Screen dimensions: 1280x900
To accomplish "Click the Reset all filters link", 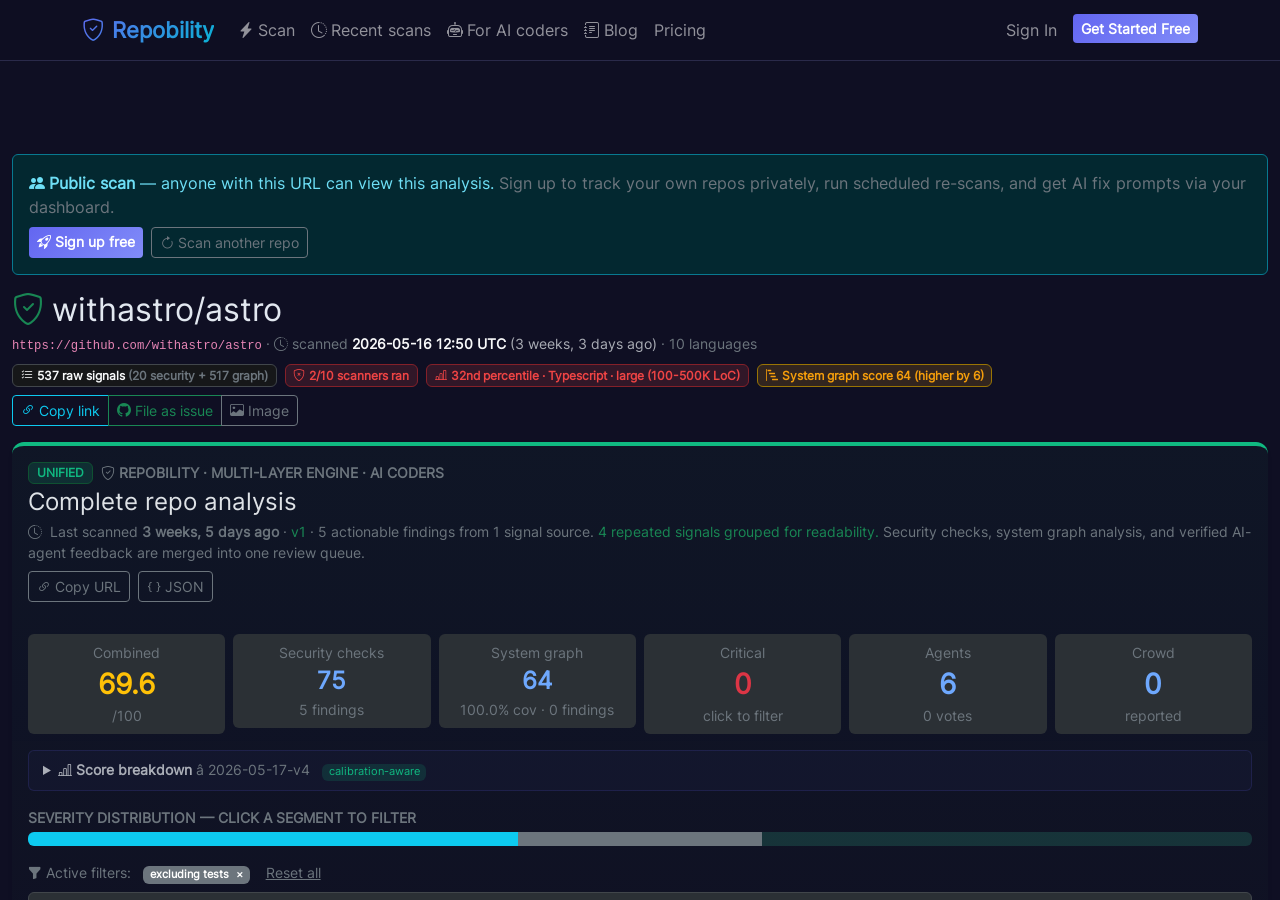I will coord(293,873).
